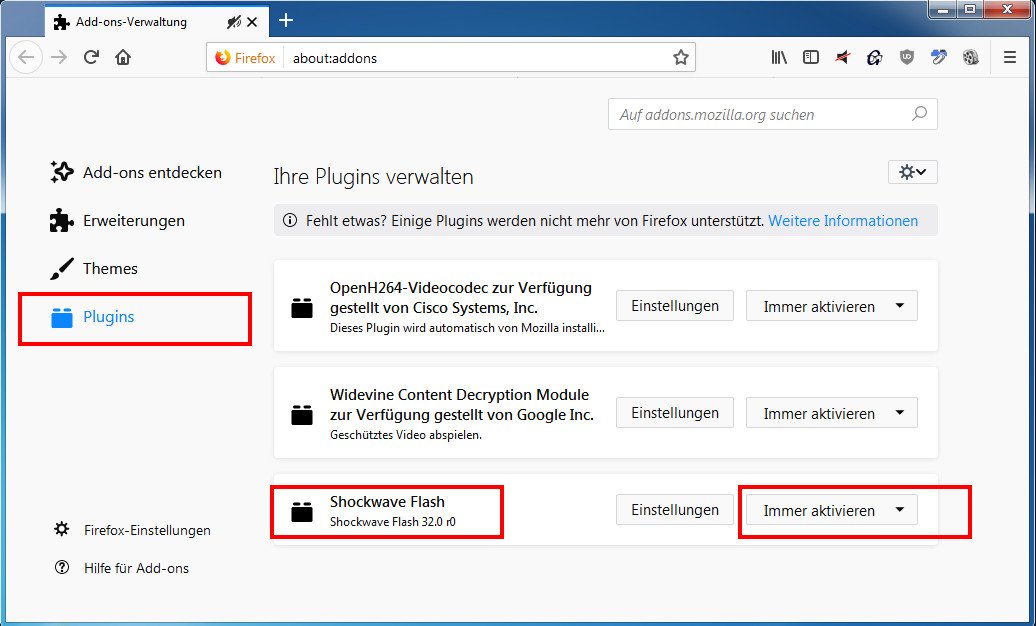The image size is (1036, 626).
Task: Go back using the back arrow
Action: [x=26, y=58]
